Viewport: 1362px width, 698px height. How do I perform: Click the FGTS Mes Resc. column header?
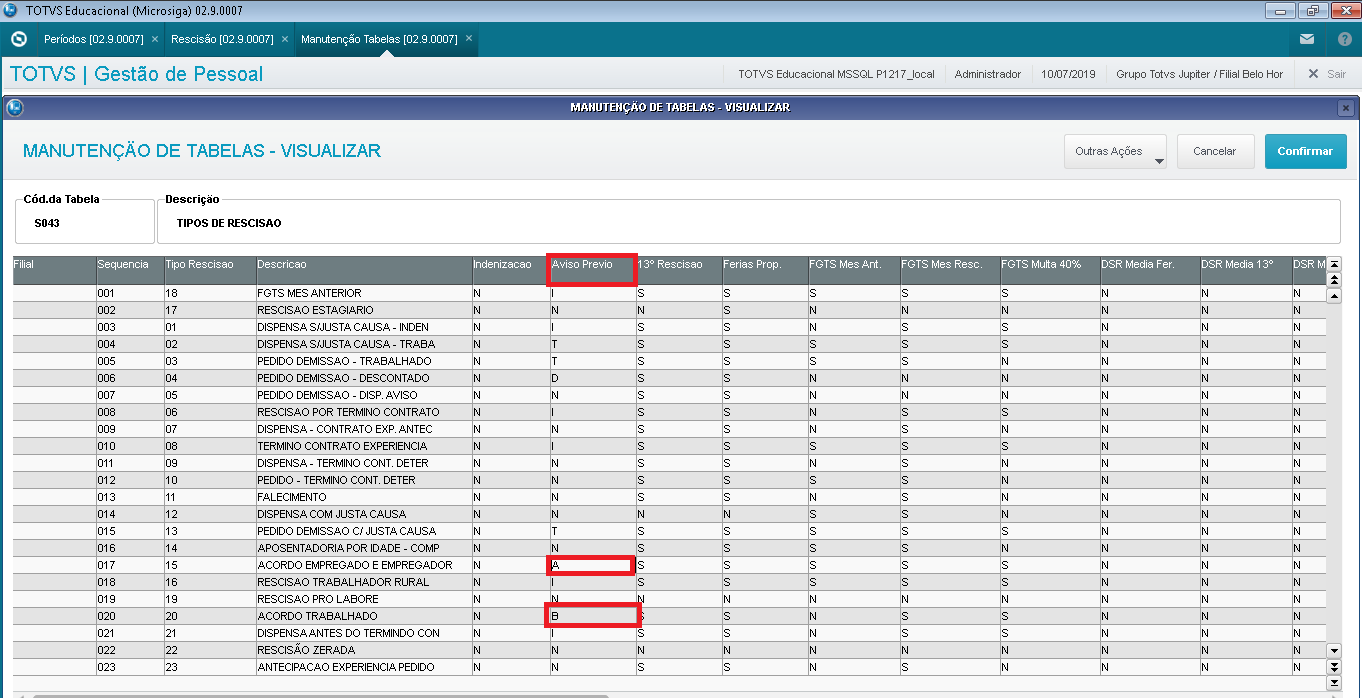[950, 270]
